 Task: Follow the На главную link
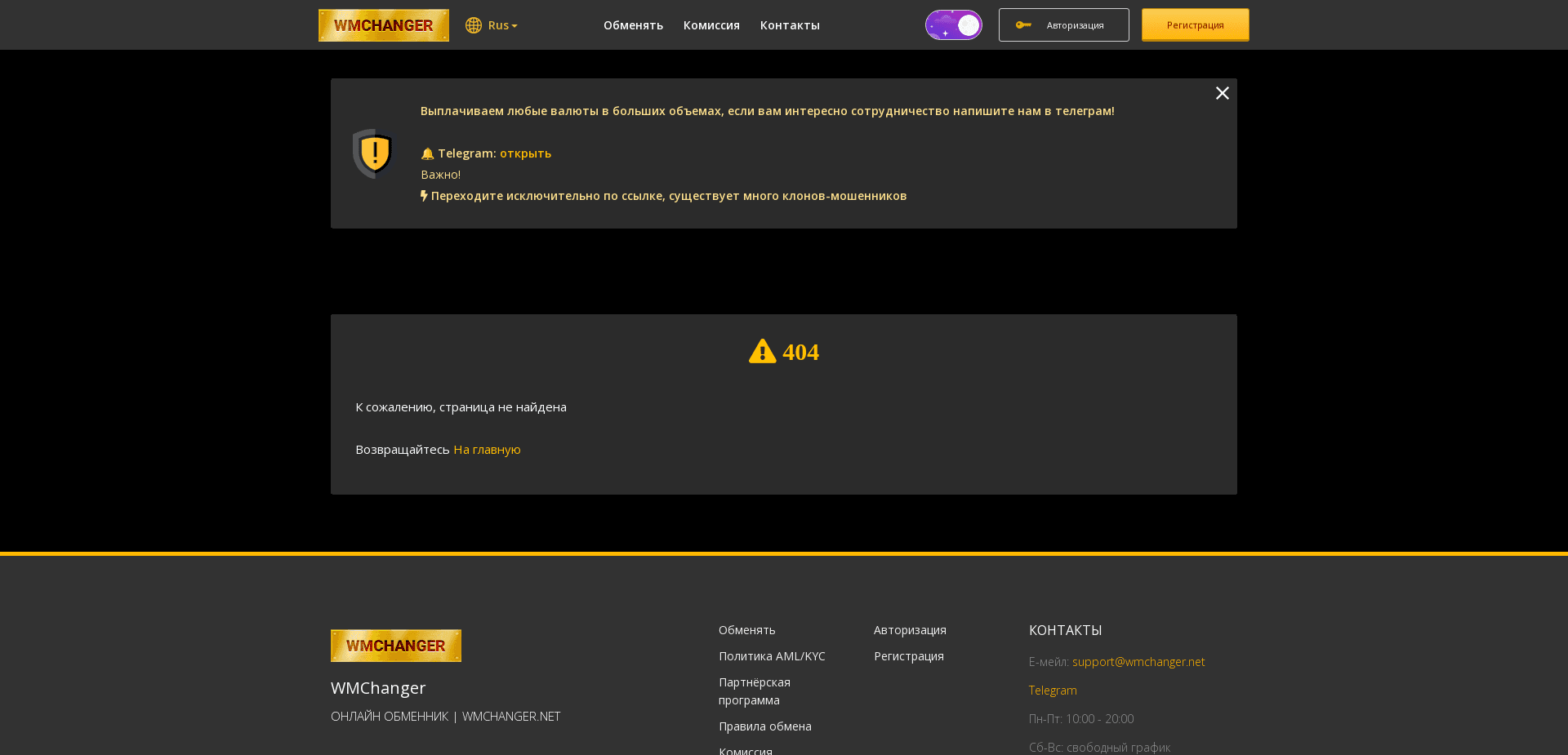click(486, 449)
